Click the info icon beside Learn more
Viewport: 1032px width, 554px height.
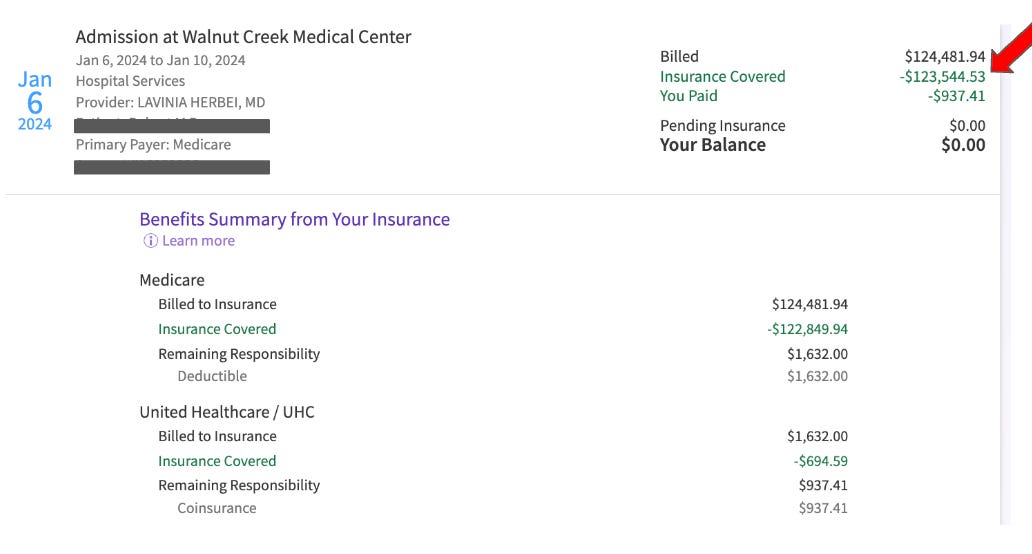[151, 241]
